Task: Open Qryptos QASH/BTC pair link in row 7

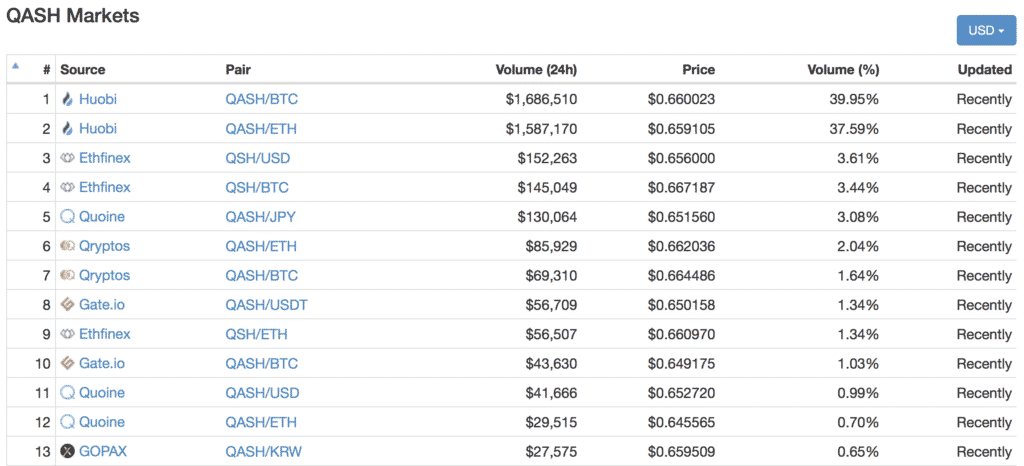Action: point(262,275)
